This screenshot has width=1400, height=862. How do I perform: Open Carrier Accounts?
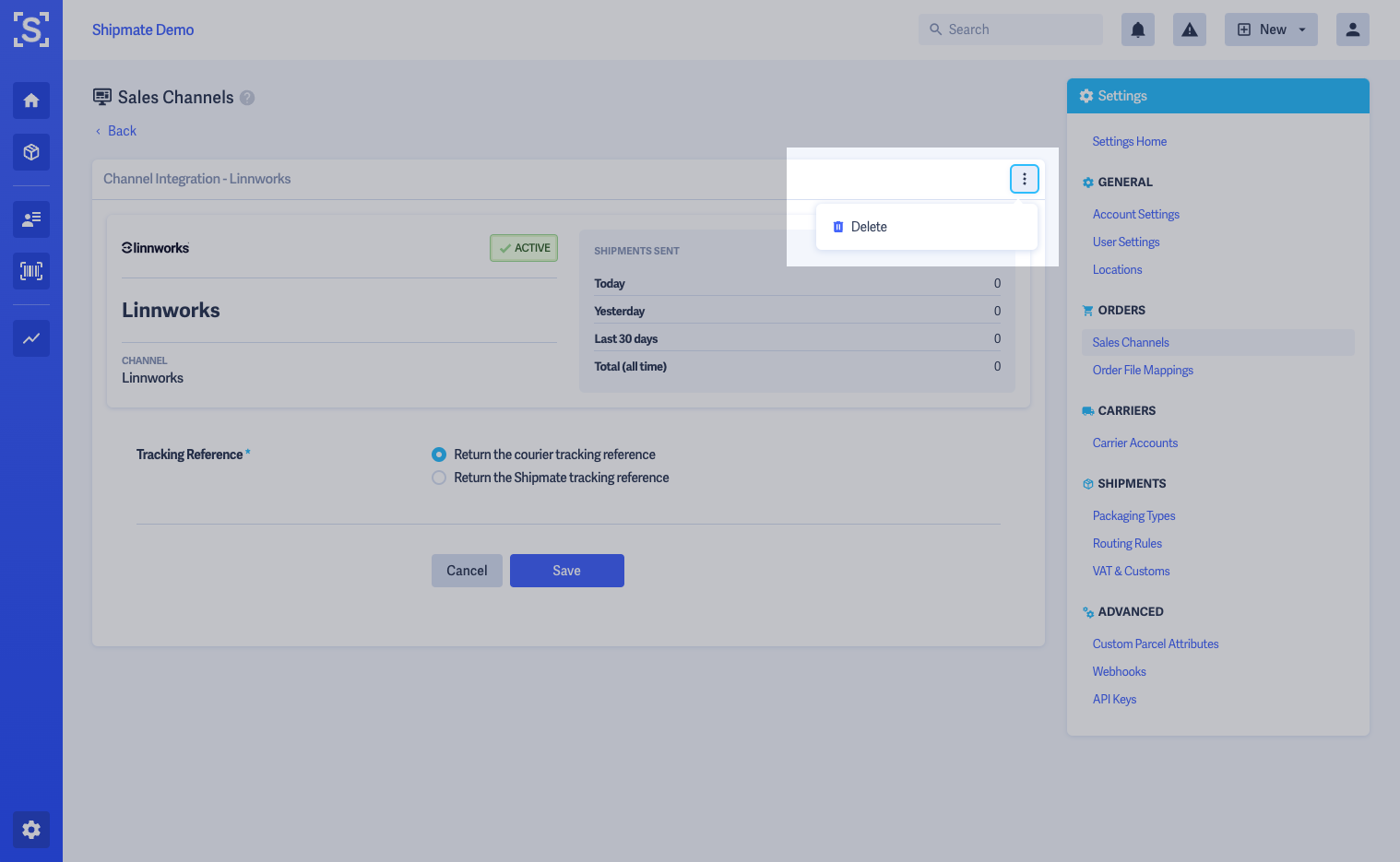(1135, 443)
